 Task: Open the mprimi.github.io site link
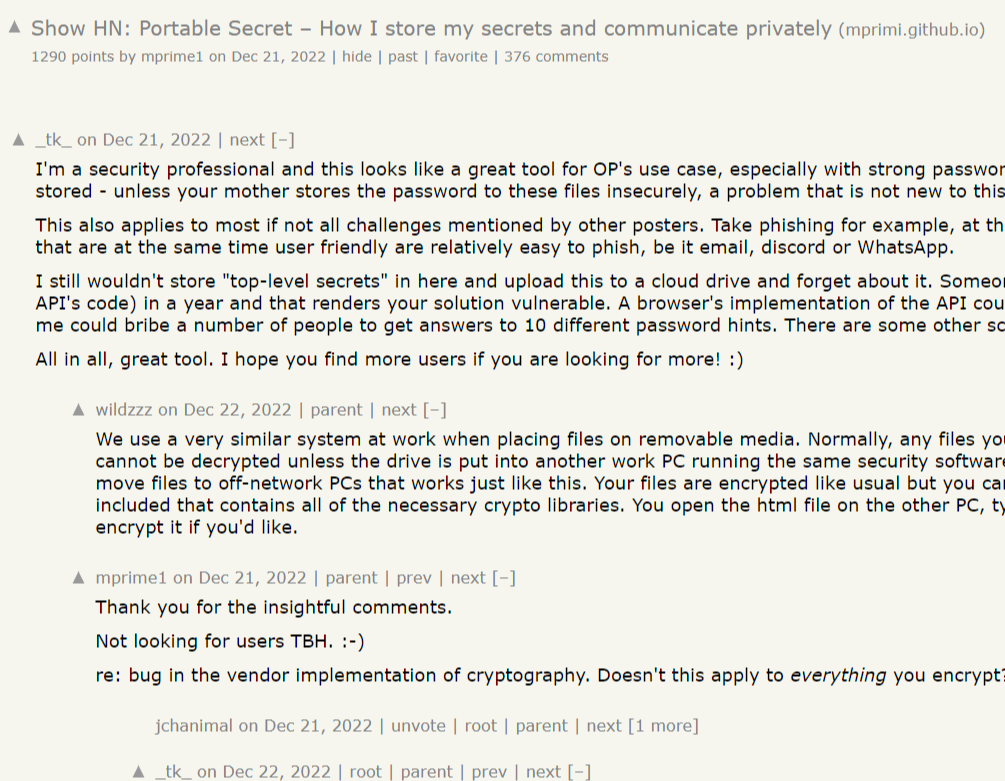coord(912,30)
